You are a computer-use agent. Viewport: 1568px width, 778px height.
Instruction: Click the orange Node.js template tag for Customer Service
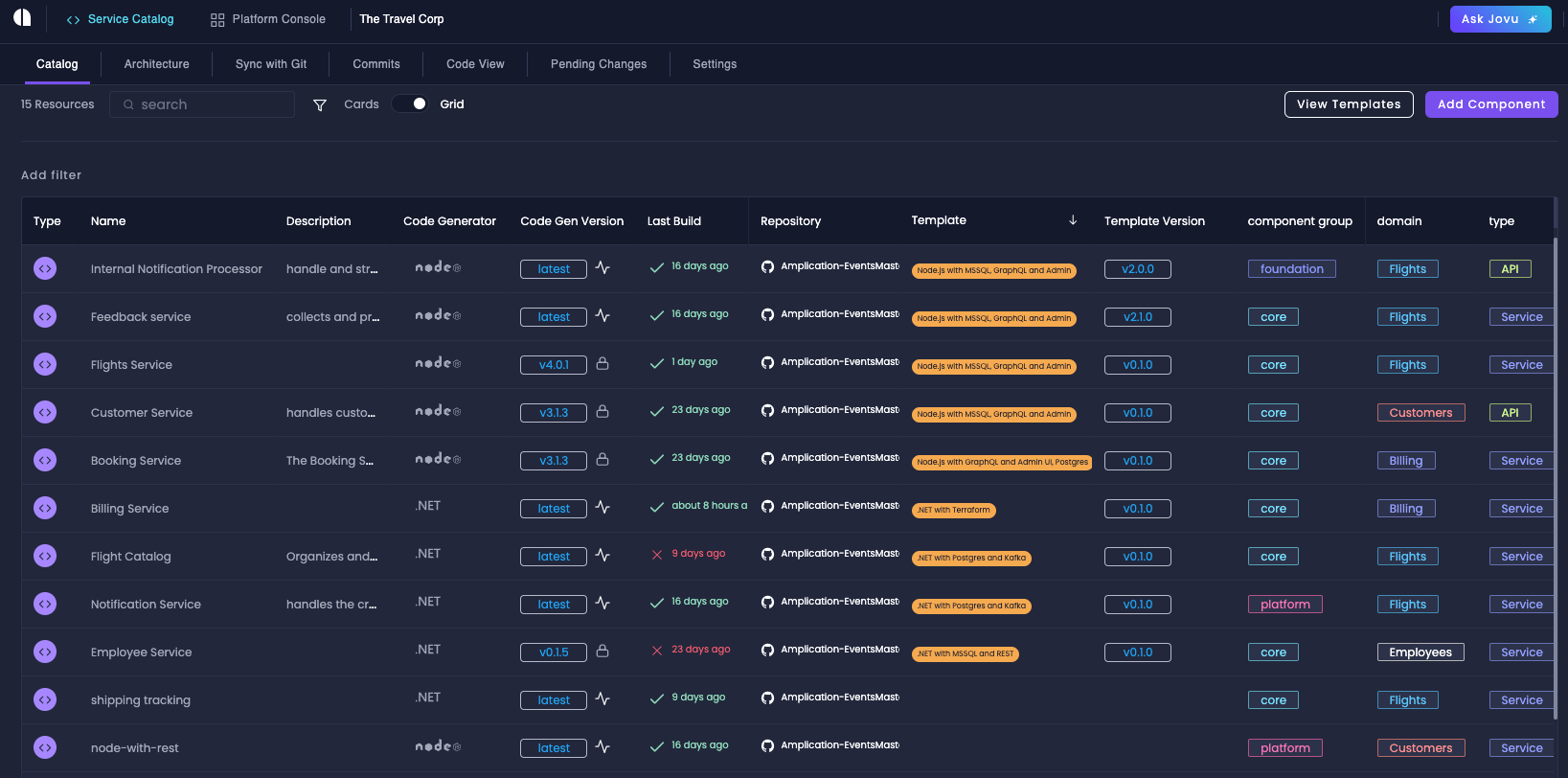(993, 414)
